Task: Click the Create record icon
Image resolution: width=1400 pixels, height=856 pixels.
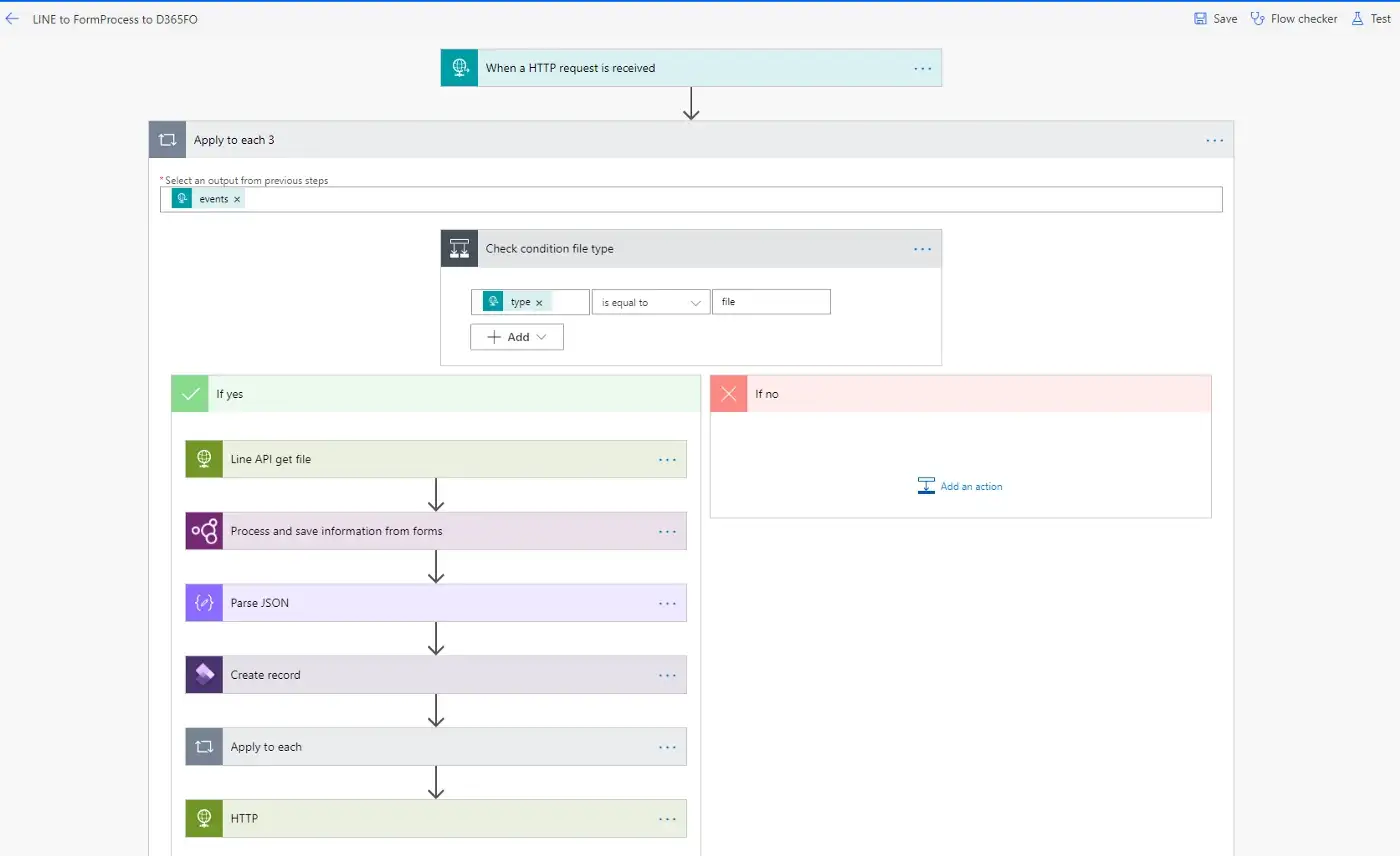Action: click(x=204, y=675)
